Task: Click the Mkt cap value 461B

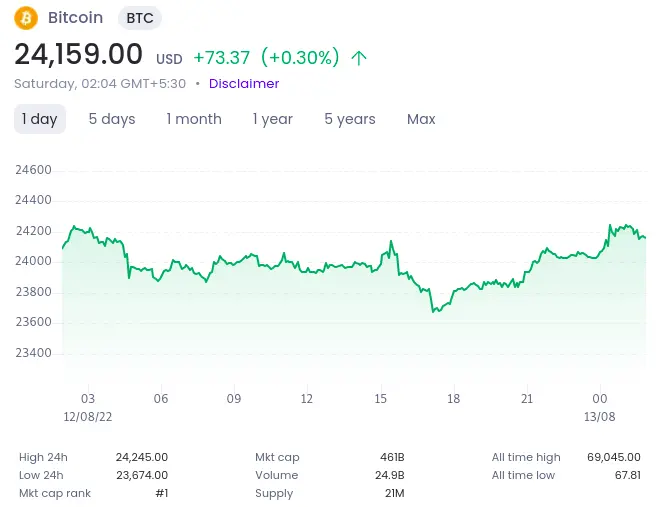Action: point(392,457)
